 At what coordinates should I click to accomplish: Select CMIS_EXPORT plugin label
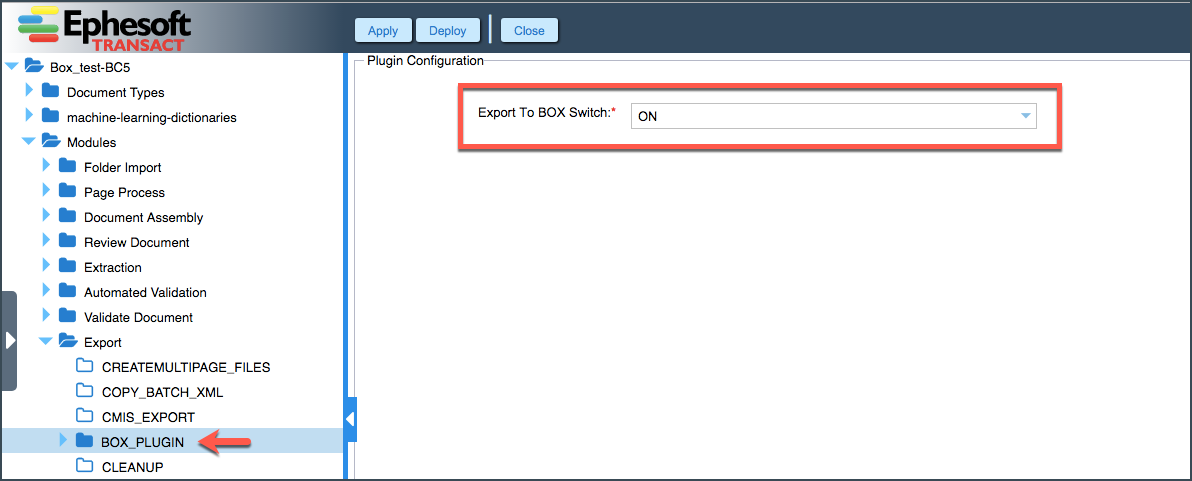148,417
